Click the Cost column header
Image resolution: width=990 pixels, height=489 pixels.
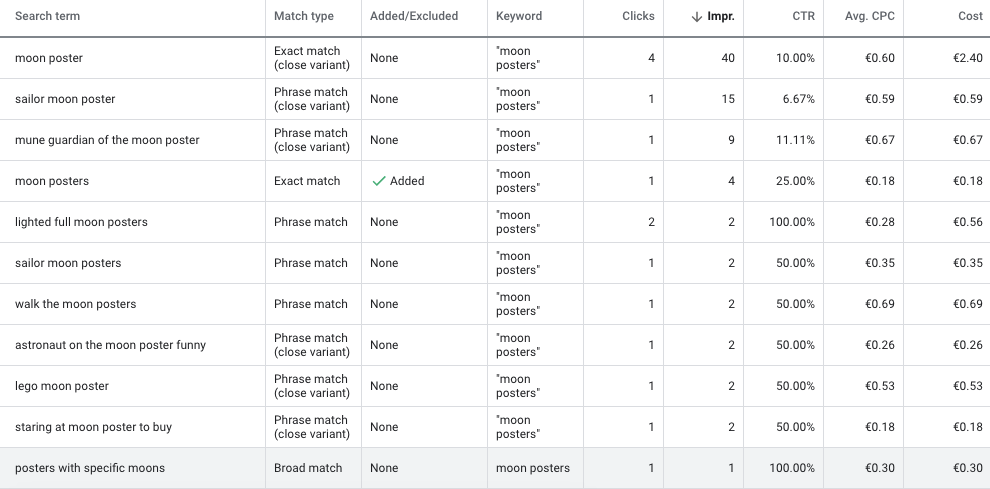(x=970, y=16)
